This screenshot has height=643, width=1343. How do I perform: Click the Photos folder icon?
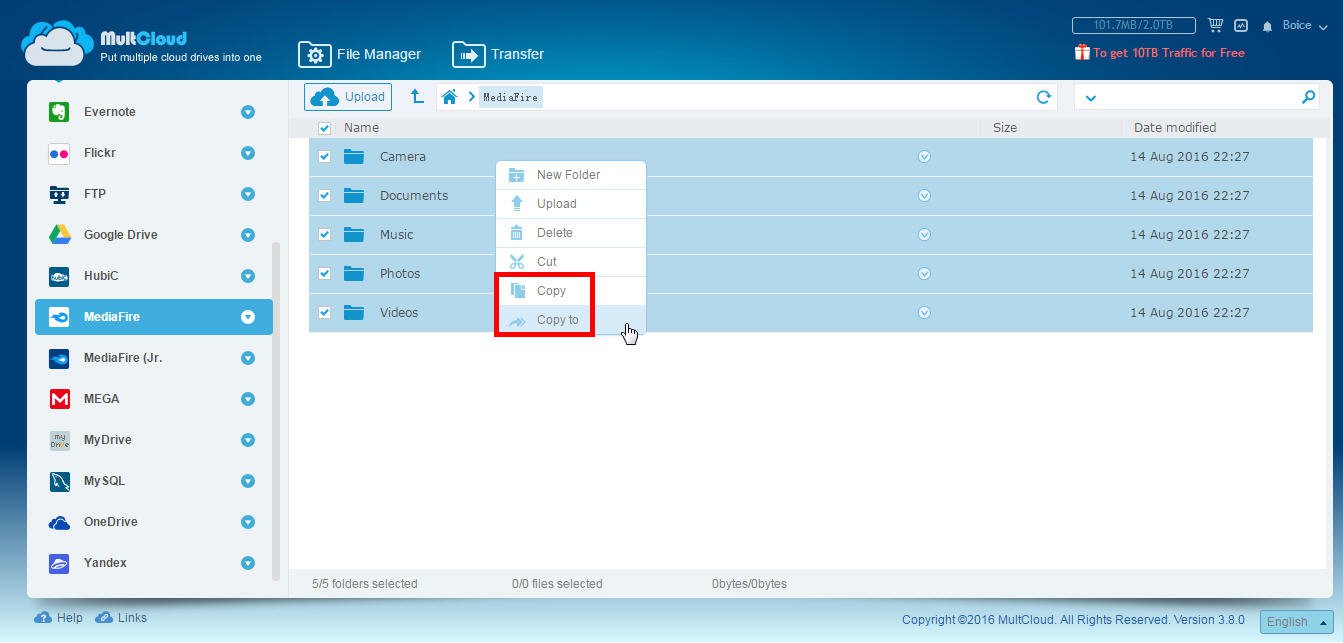click(354, 273)
